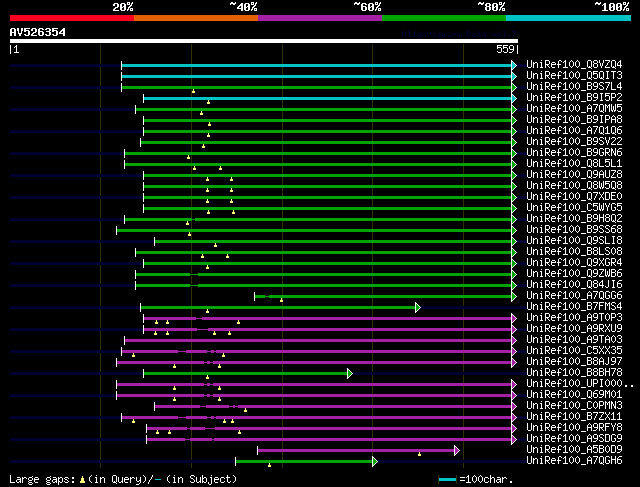Select the UniRef100_B9GRN6 entry
Image resolution: width=640 pixels, height=487 pixels.
click(x=574, y=153)
